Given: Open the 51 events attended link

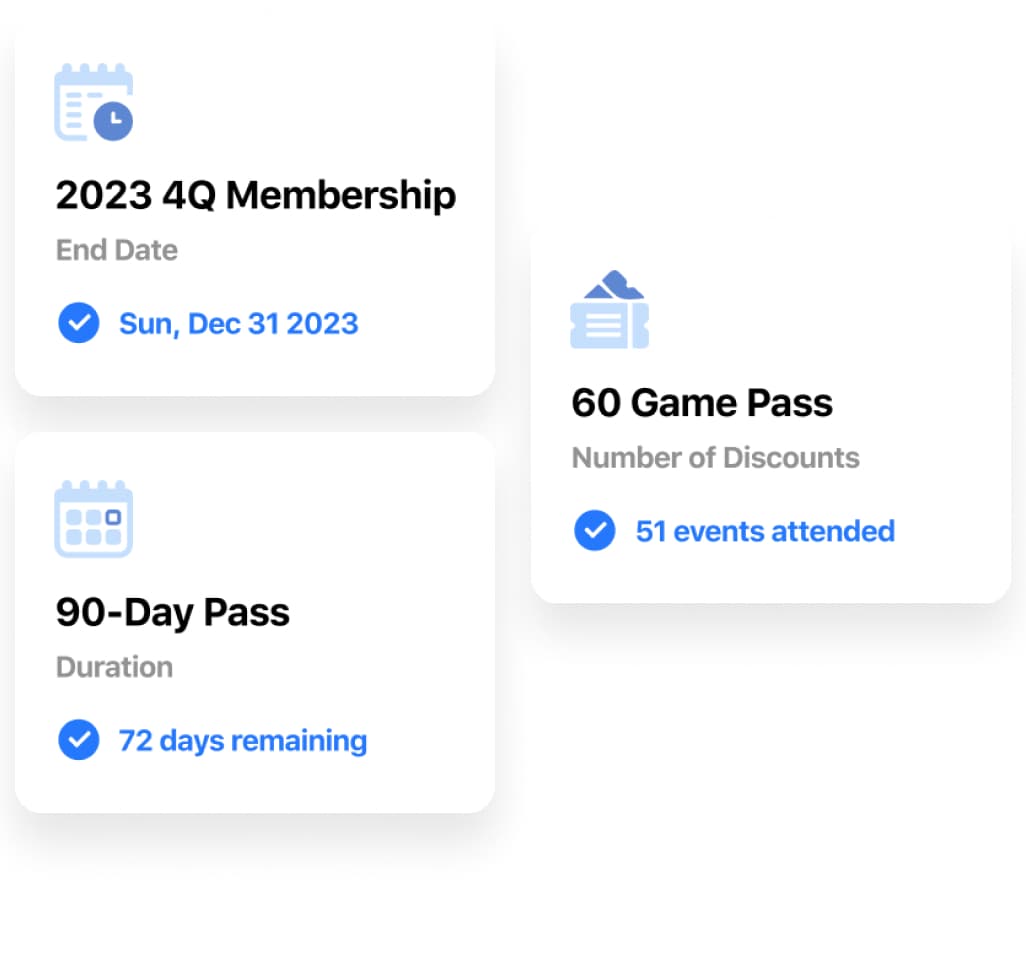Looking at the screenshot, I should (765, 531).
